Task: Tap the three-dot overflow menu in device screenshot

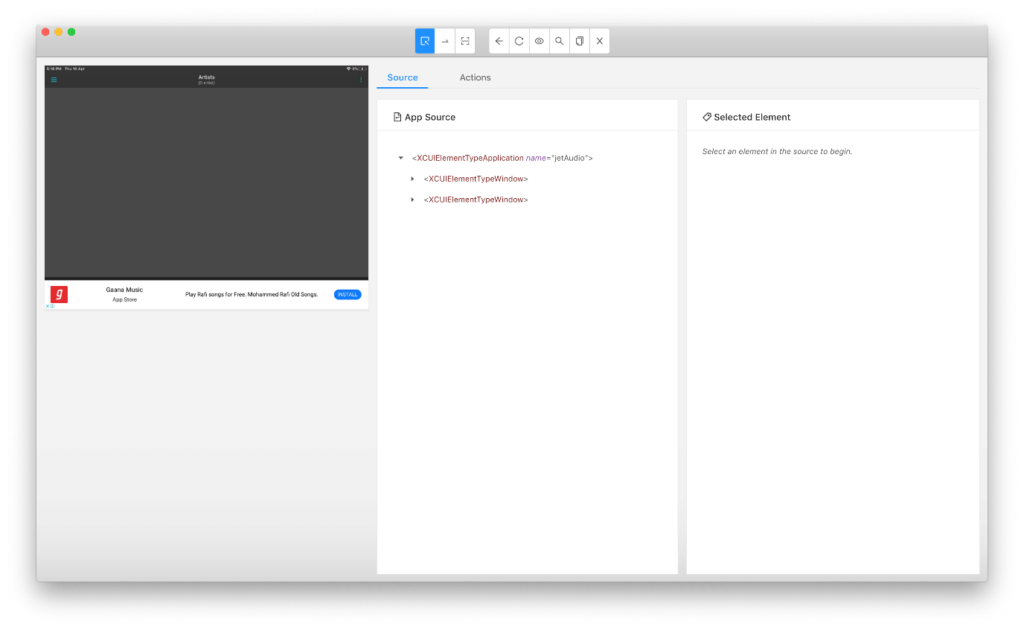Action: pyautogui.click(x=360, y=80)
